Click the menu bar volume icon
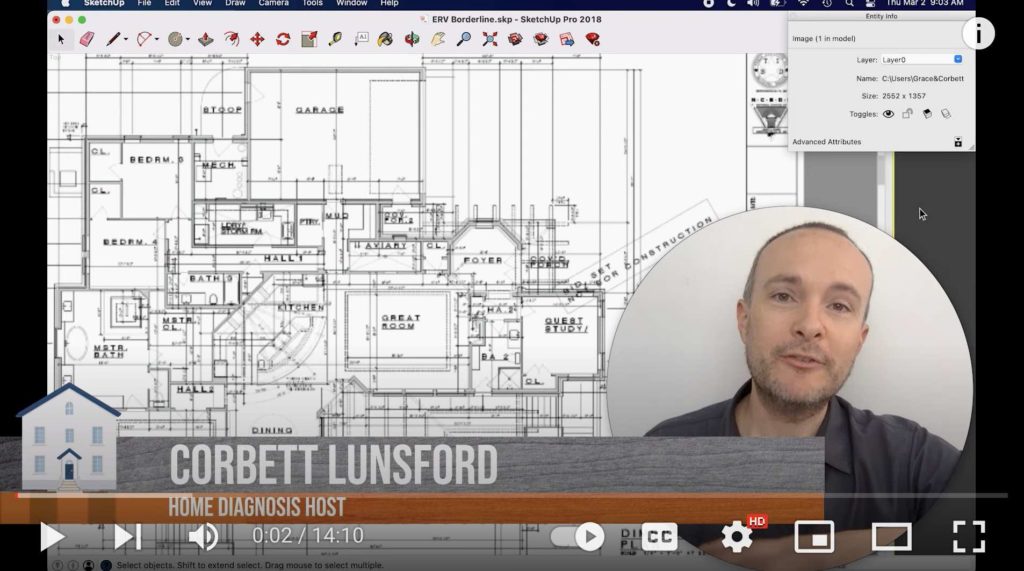Image resolution: width=1024 pixels, height=571 pixels. pos(753,3)
